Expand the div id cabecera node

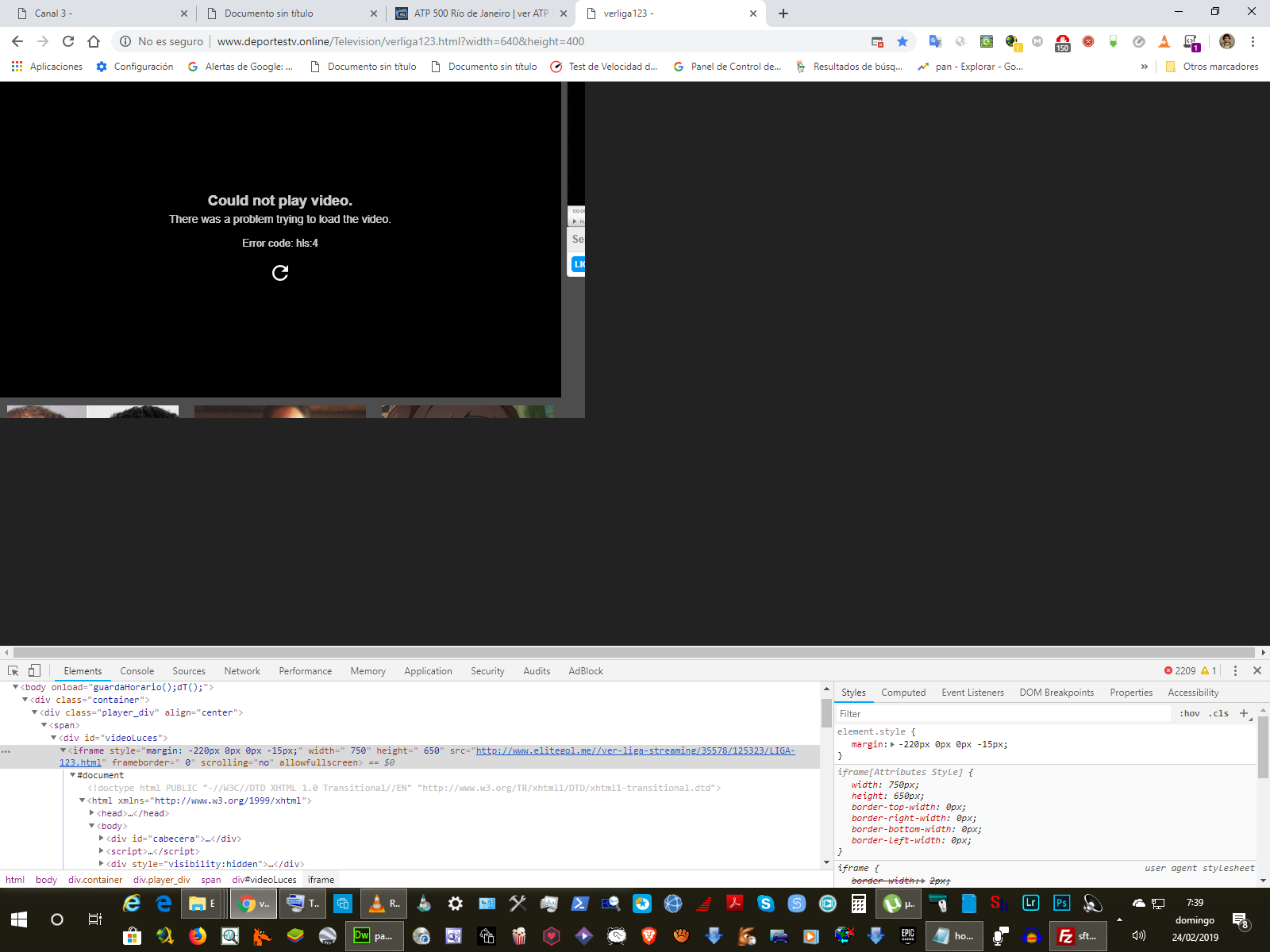[102, 839]
